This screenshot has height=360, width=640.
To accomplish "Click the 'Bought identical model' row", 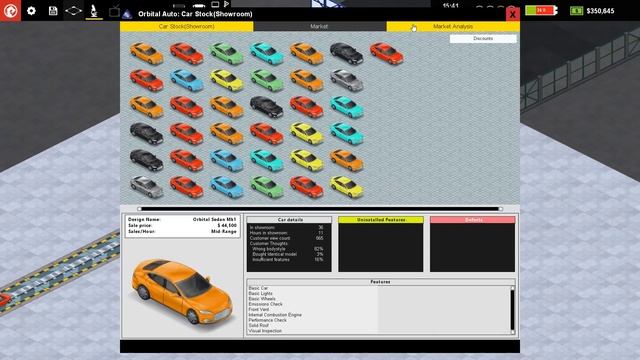I will tap(287, 254).
